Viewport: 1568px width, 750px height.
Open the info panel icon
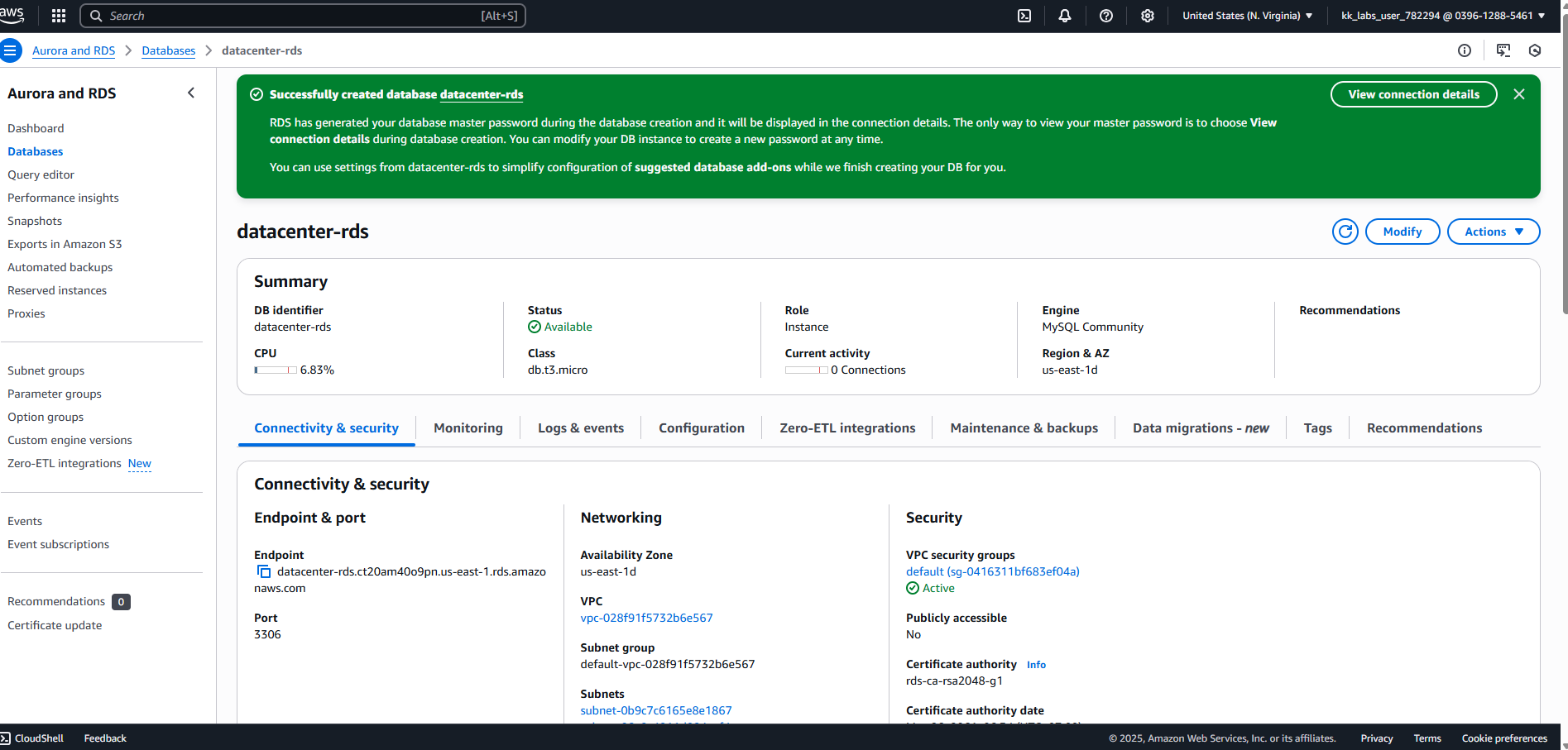[x=1465, y=50]
